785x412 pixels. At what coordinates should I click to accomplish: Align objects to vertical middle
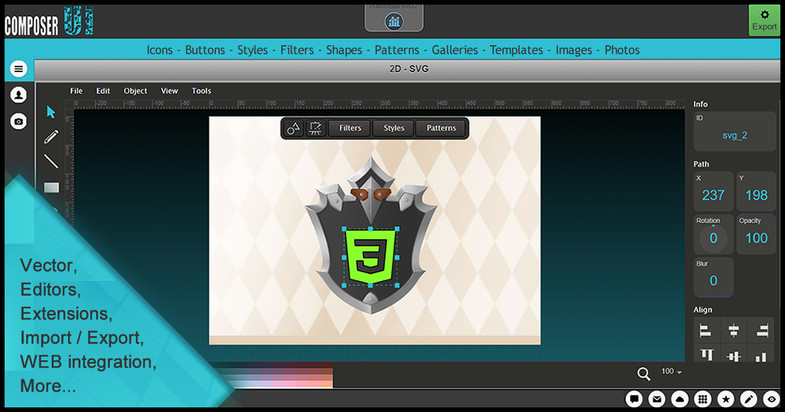pyautogui.click(x=734, y=356)
